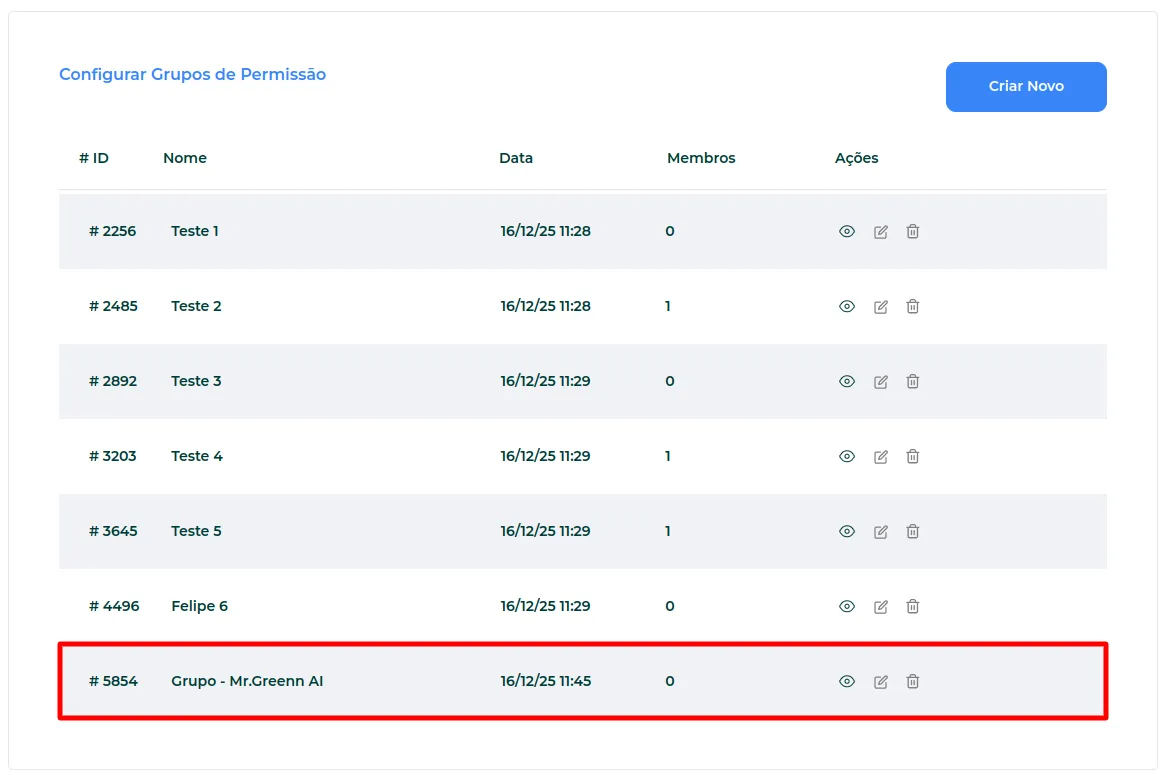Image resolution: width=1165 pixels, height=780 pixels.
Task: Edit the Teste 3 group
Action: 880,382
